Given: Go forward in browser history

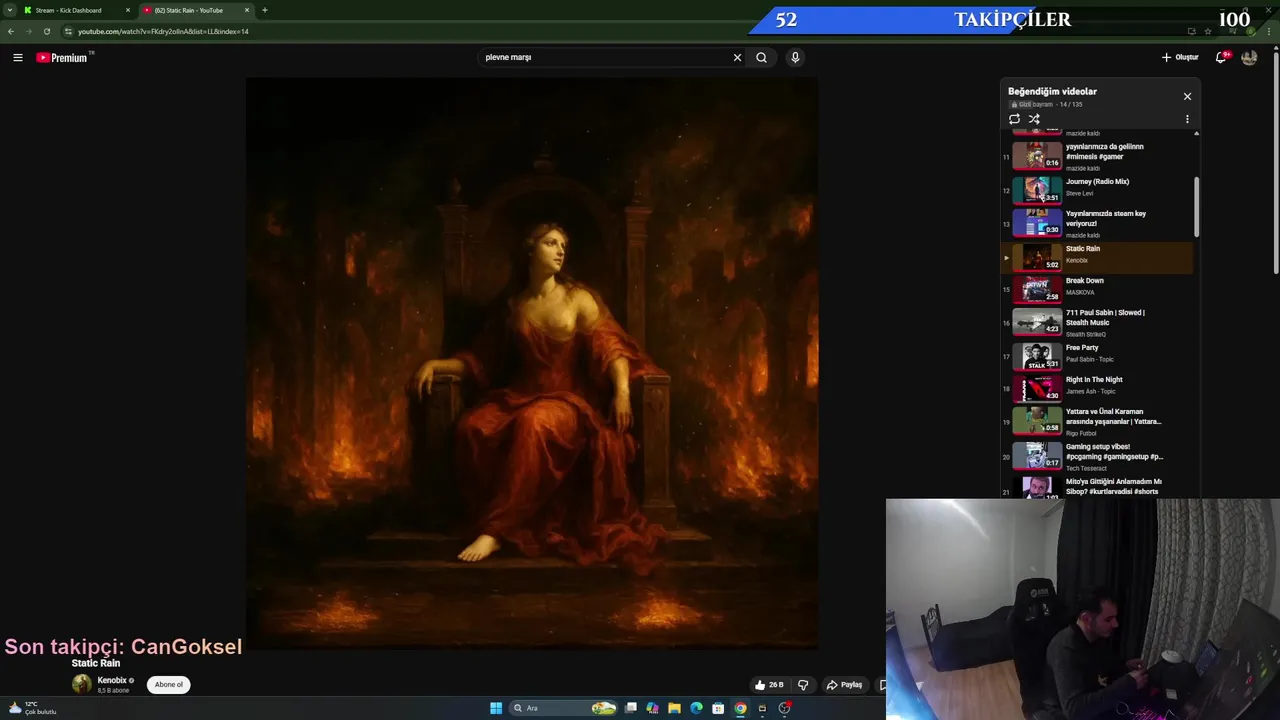Looking at the screenshot, I should click(x=28, y=31).
